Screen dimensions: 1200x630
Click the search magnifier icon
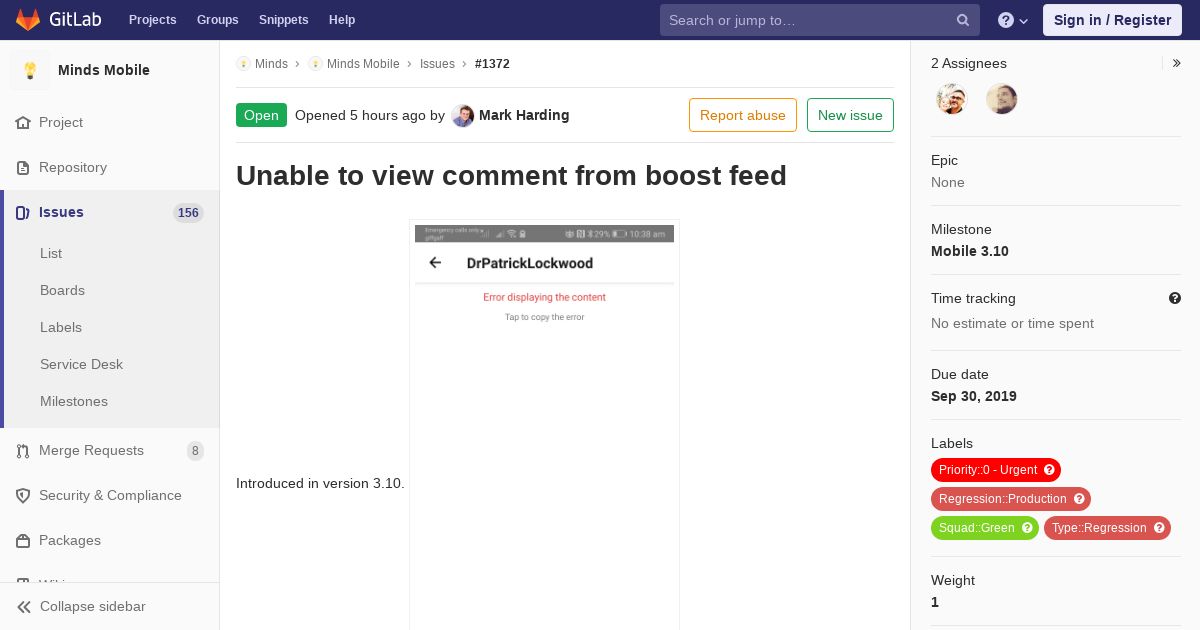(963, 20)
